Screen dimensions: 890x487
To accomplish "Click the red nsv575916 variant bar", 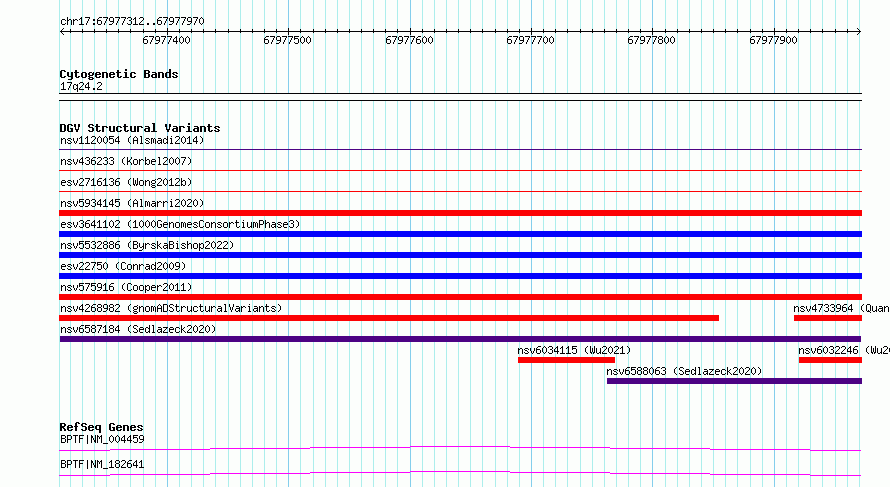I will point(460,297).
